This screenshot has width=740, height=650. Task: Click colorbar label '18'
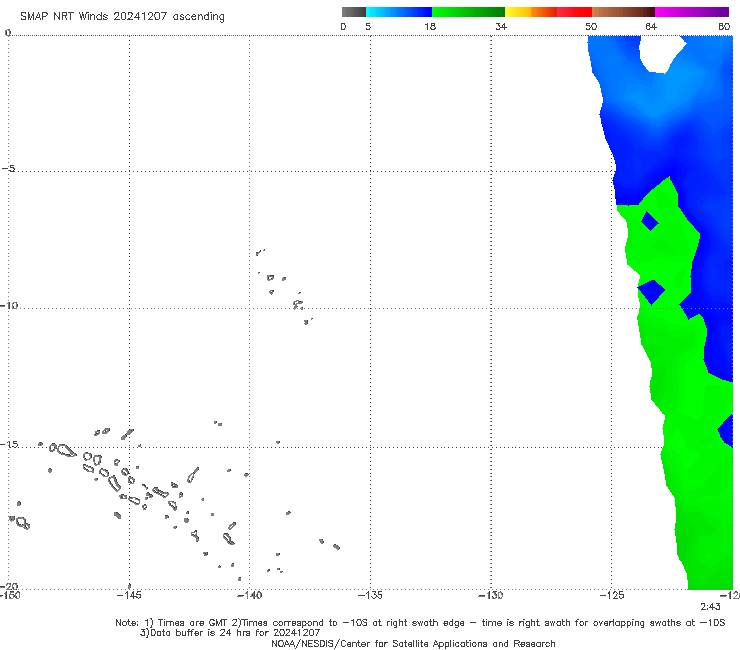click(x=430, y=26)
